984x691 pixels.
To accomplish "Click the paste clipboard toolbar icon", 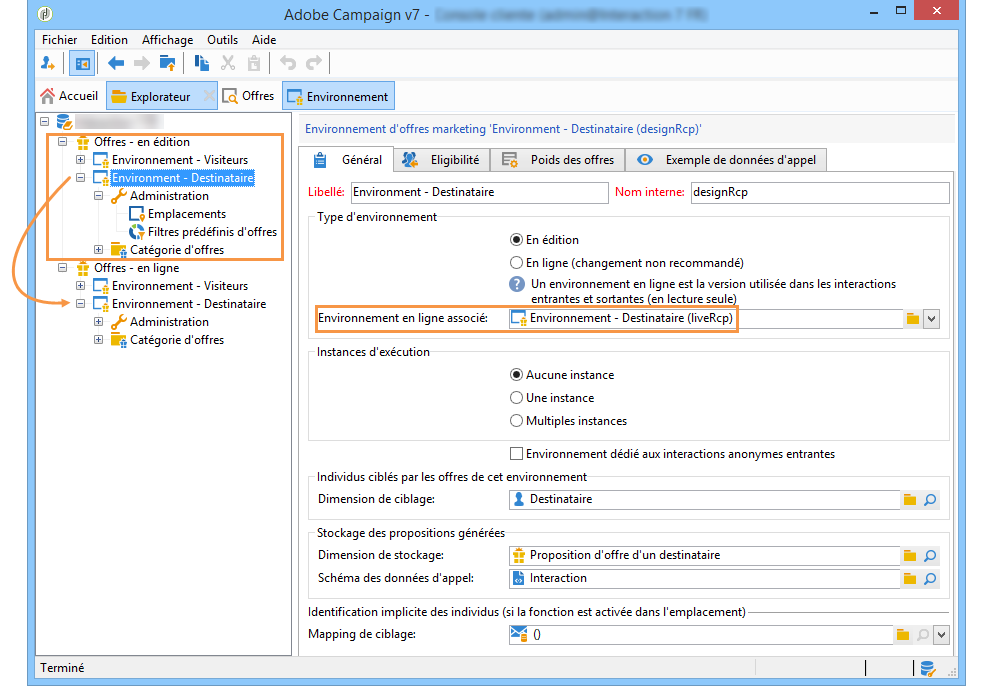I will point(254,63).
